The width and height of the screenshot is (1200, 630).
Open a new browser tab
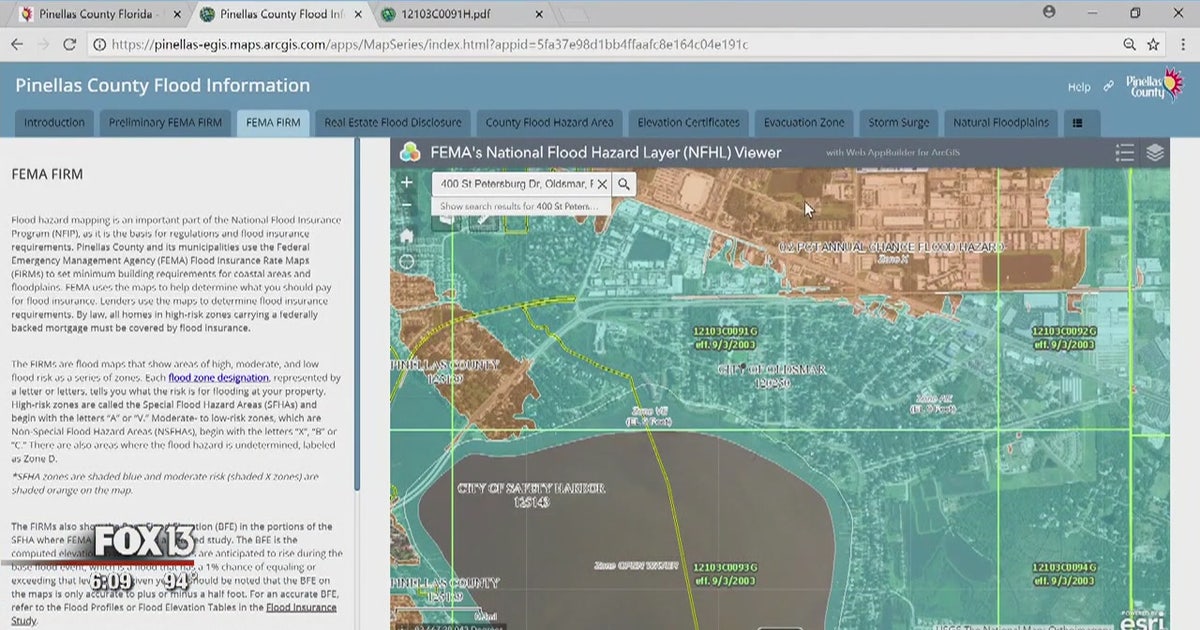[572, 15]
